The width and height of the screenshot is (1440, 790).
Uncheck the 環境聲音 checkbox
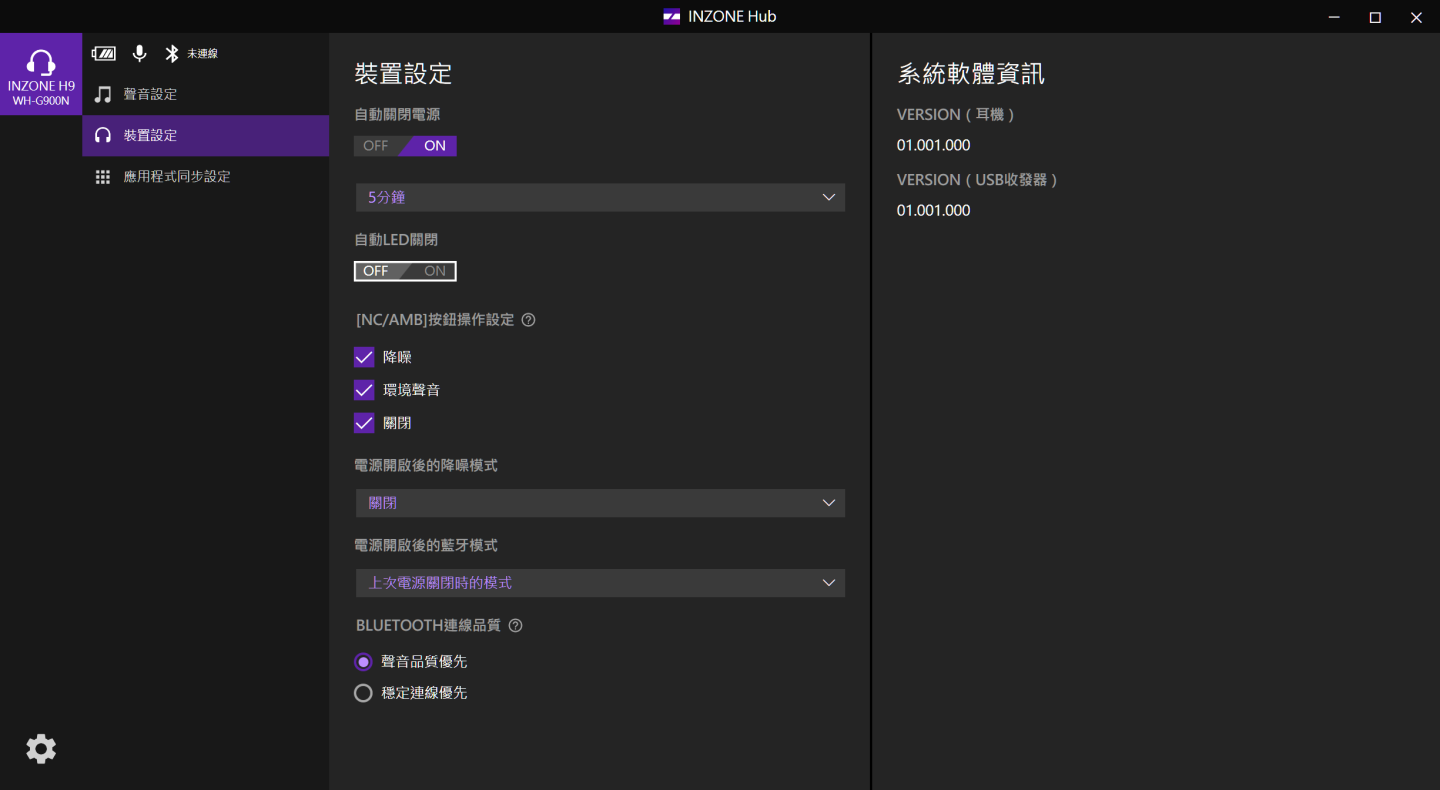pyautogui.click(x=364, y=390)
